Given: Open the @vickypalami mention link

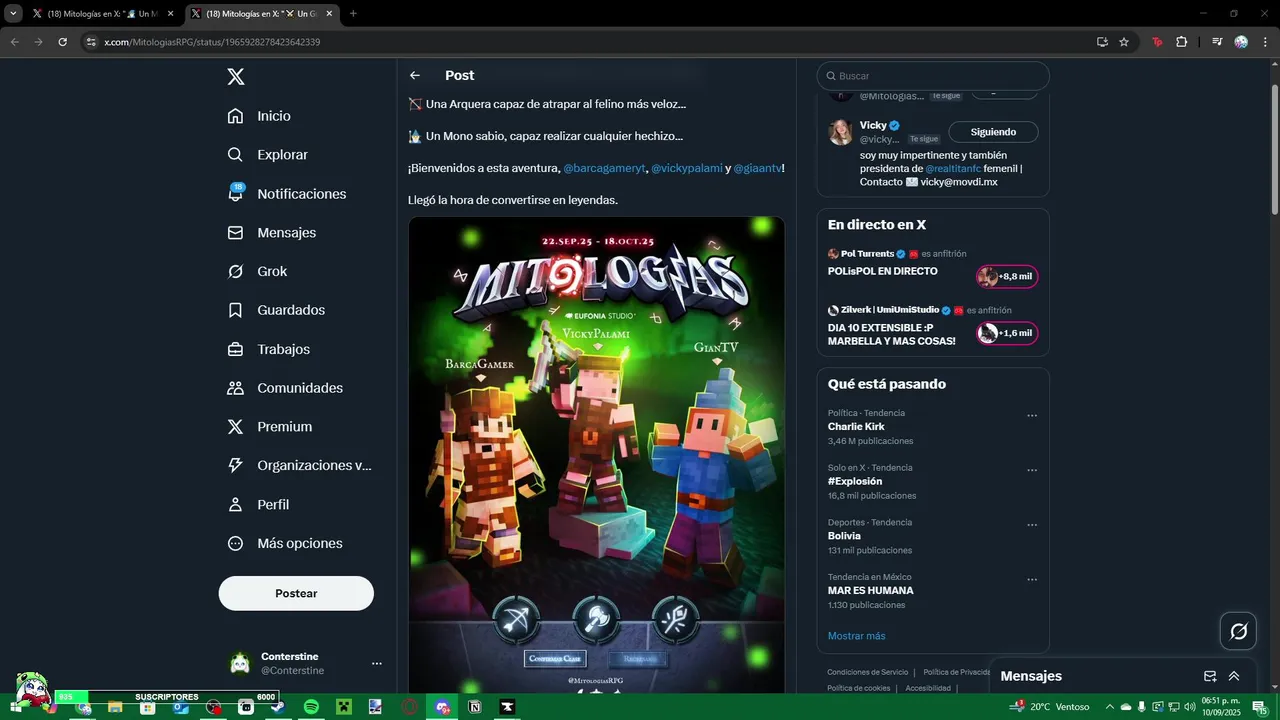Looking at the screenshot, I should 687,168.
